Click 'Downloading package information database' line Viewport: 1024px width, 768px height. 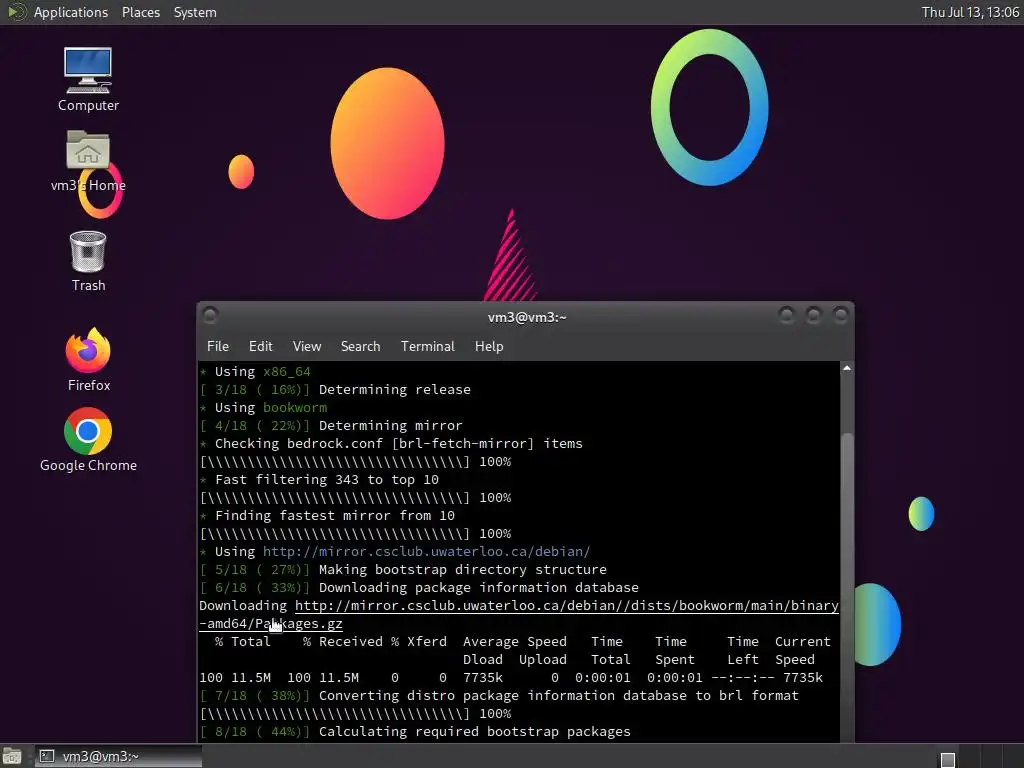pos(479,588)
